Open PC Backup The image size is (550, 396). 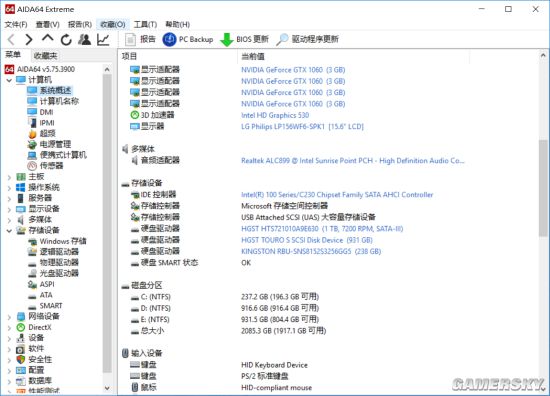tap(188, 39)
